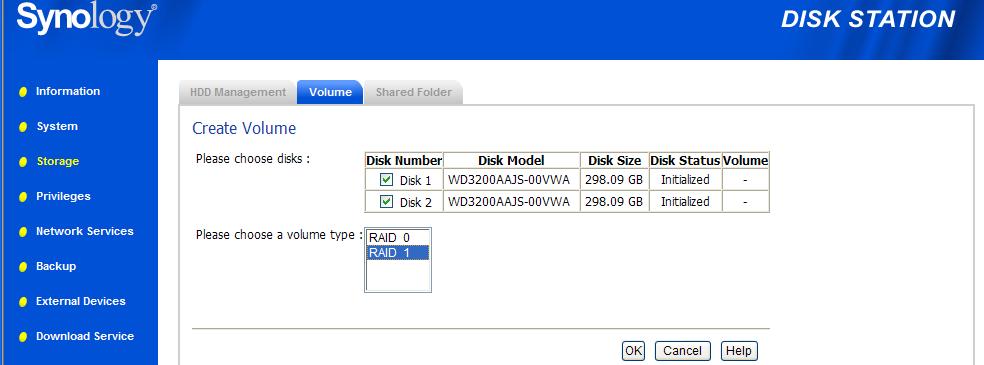
Task: Click the yellow bullet beside Network Services
Action: pyautogui.click(x=23, y=232)
